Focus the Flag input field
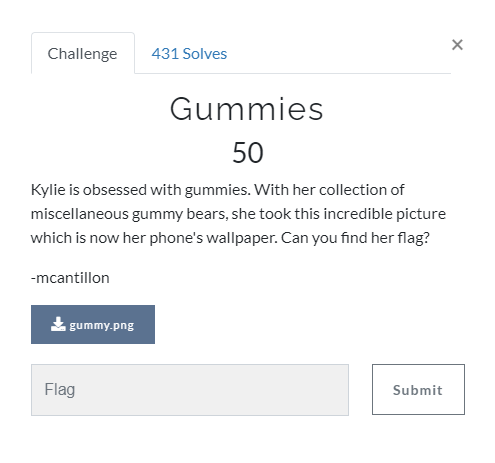 (190, 390)
